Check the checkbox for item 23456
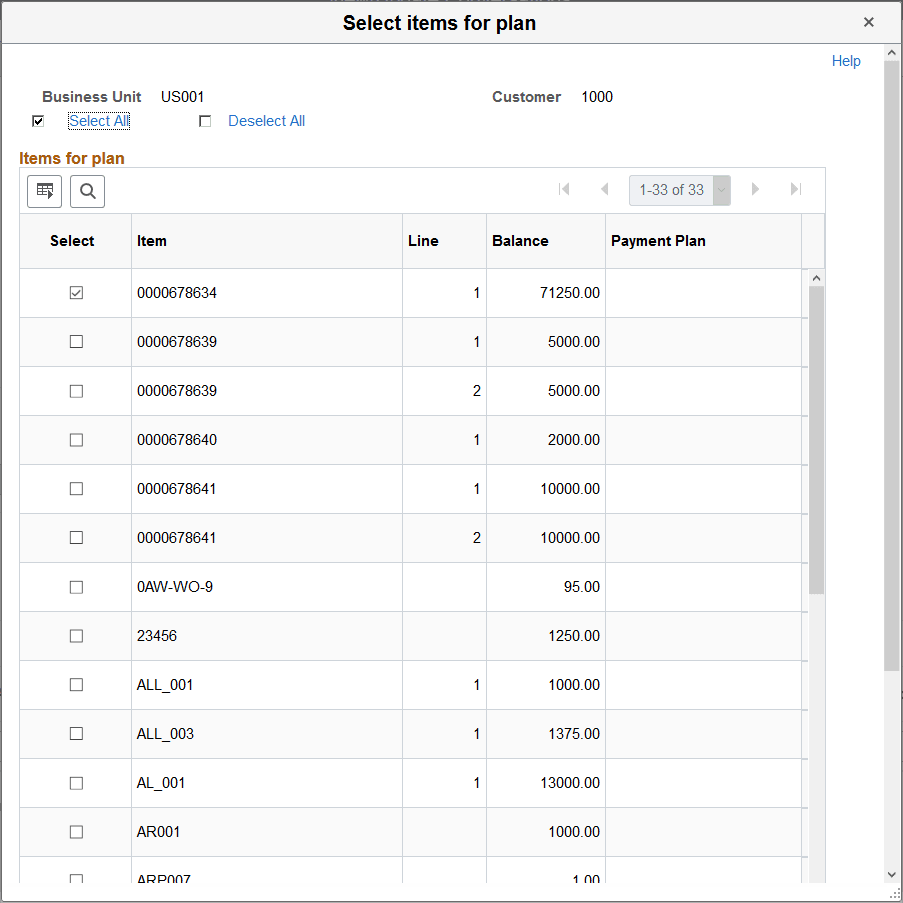903x903 pixels. [75, 635]
